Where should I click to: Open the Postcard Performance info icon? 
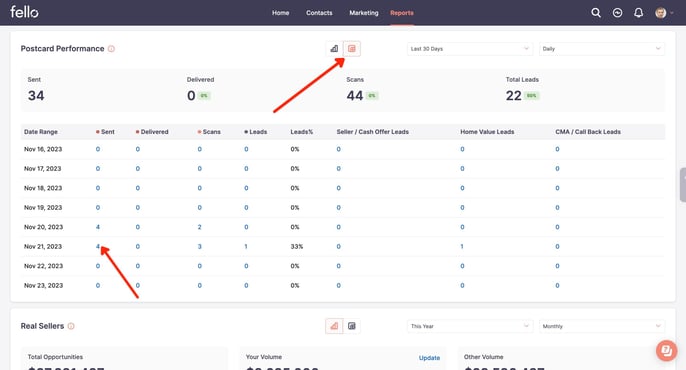tap(111, 49)
